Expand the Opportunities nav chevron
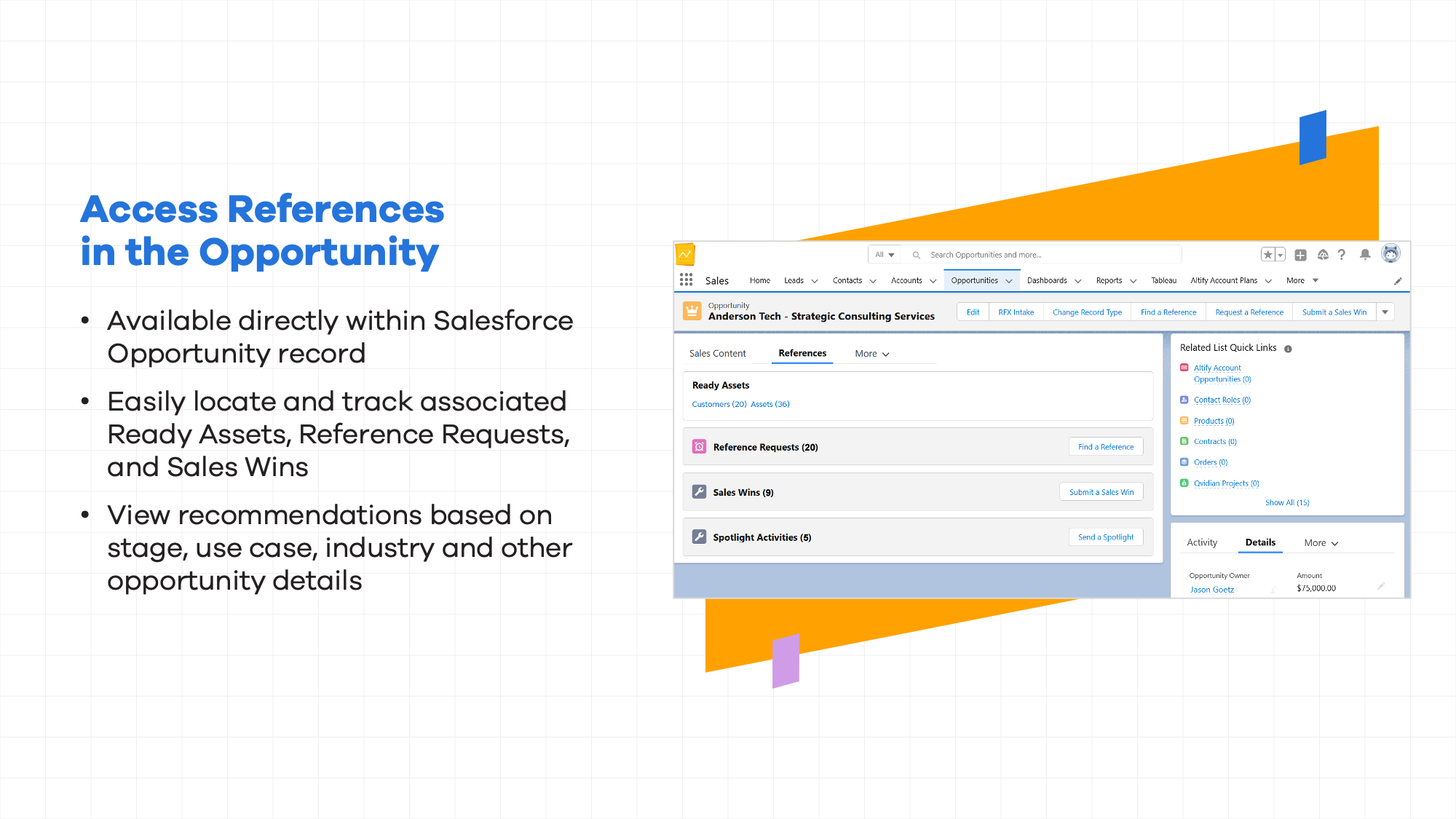 click(1009, 281)
